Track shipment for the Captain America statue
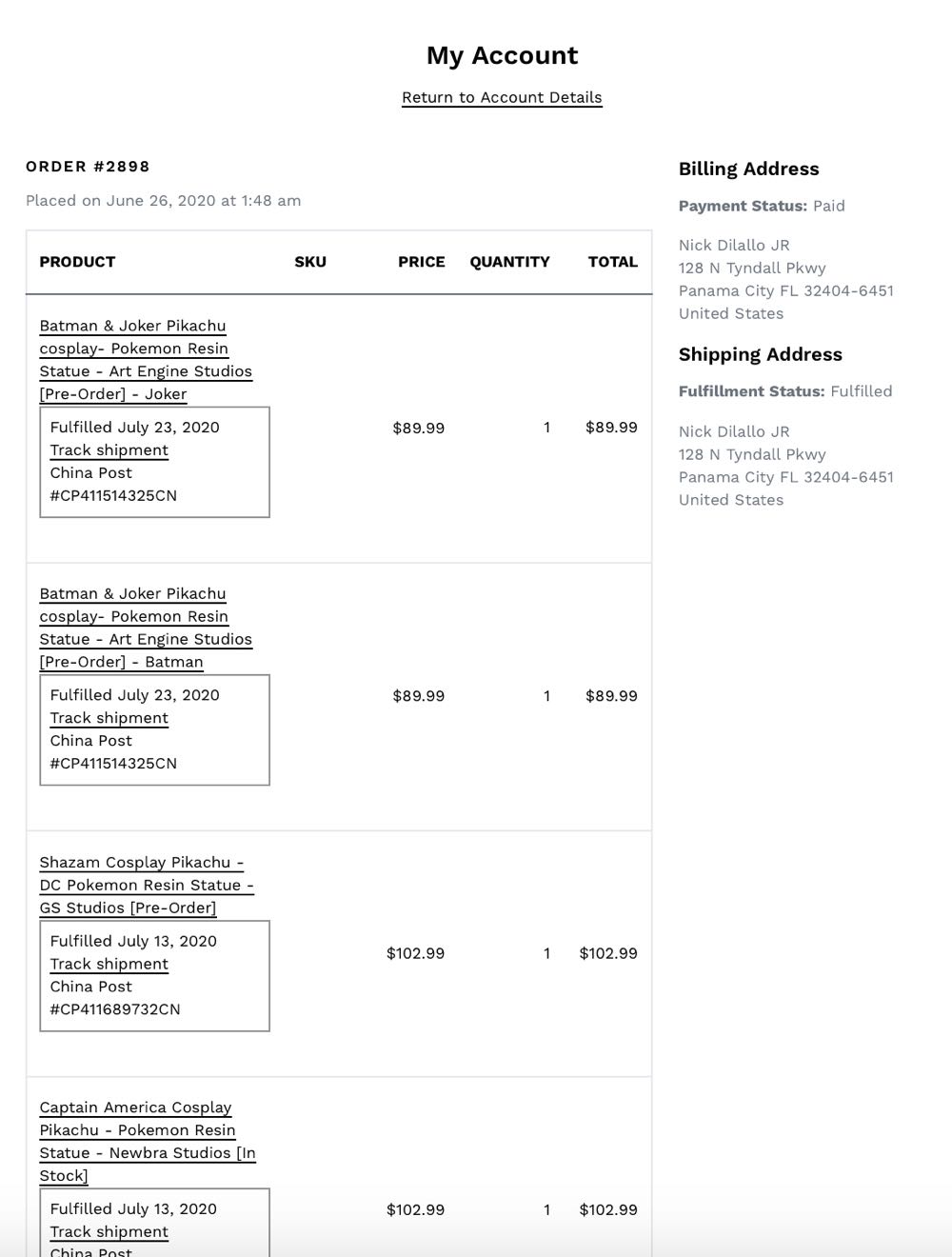This screenshot has height=1257, width=952. click(x=109, y=1231)
